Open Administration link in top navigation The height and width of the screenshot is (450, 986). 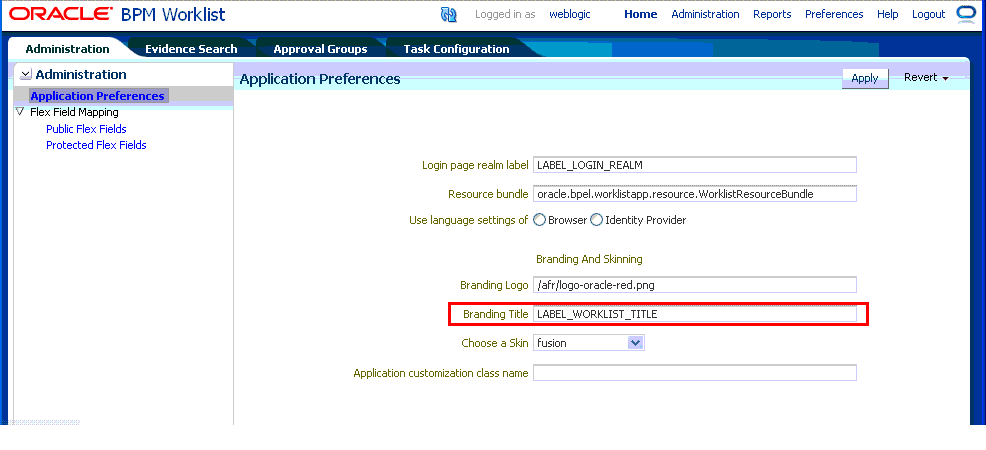click(705, 14)
